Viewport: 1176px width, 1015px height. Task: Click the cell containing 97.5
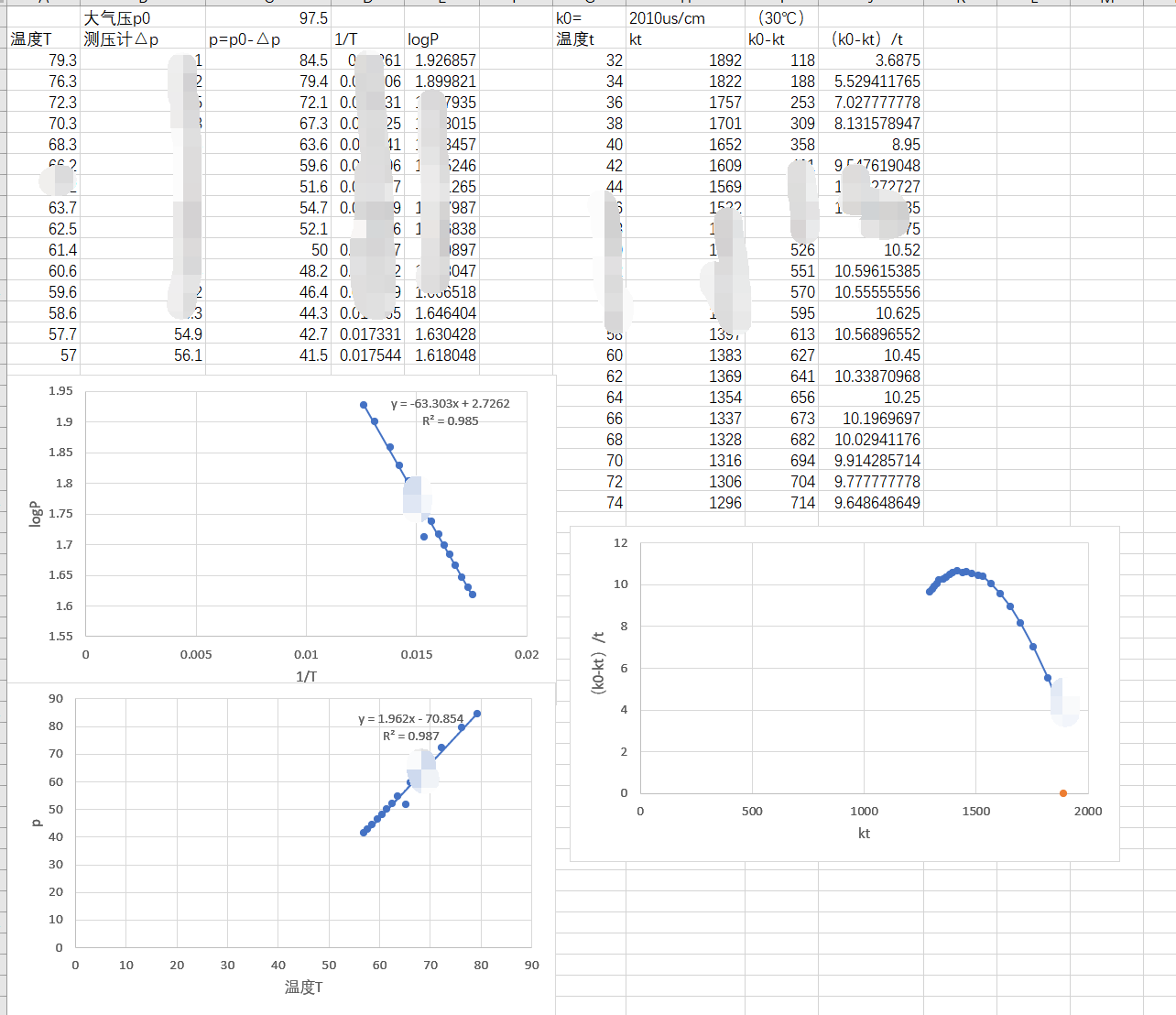312,18
